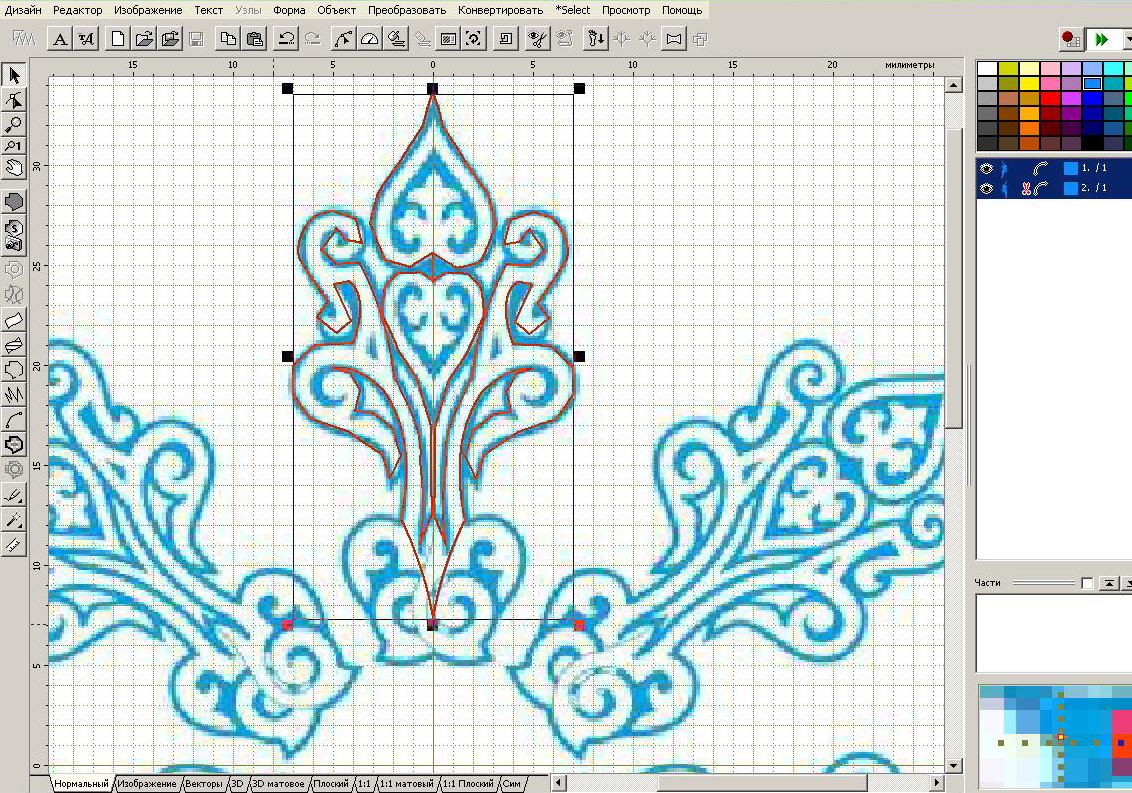Expand the Изображение menu
Viewport: 1132px width, 793px height.
[148, 10]
